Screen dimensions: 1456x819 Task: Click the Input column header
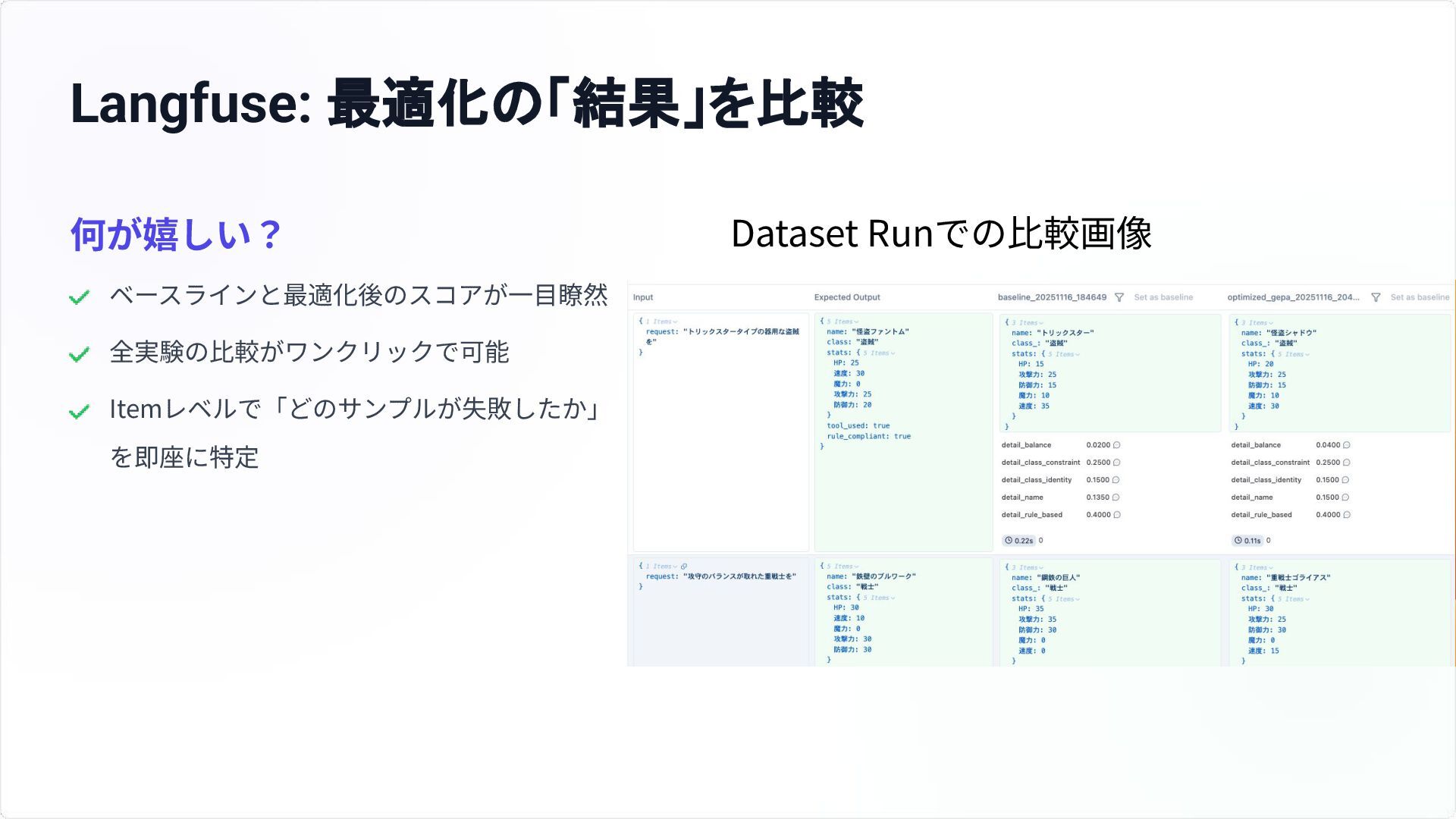[643, 297]
